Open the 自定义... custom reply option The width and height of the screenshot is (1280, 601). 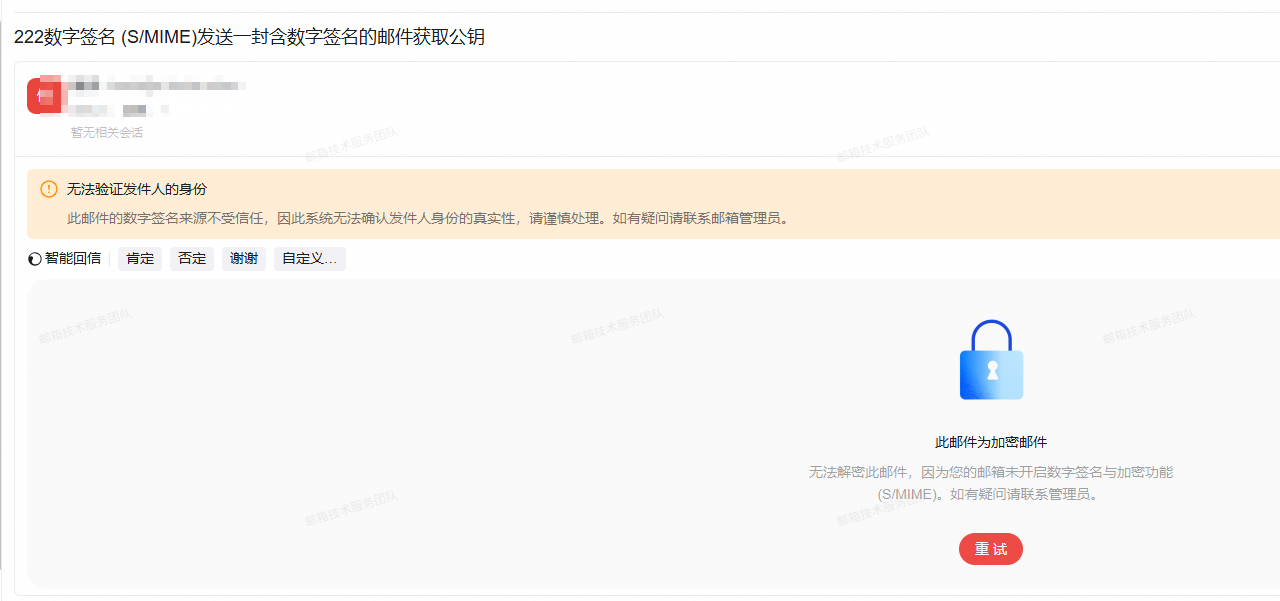point(309,259)
